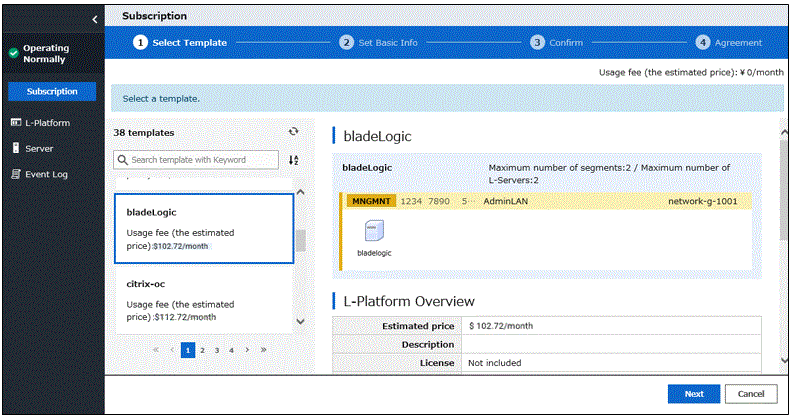Select step 2 Set Basic Info
This screenshot has height=417, width=794.
(378, 43)
